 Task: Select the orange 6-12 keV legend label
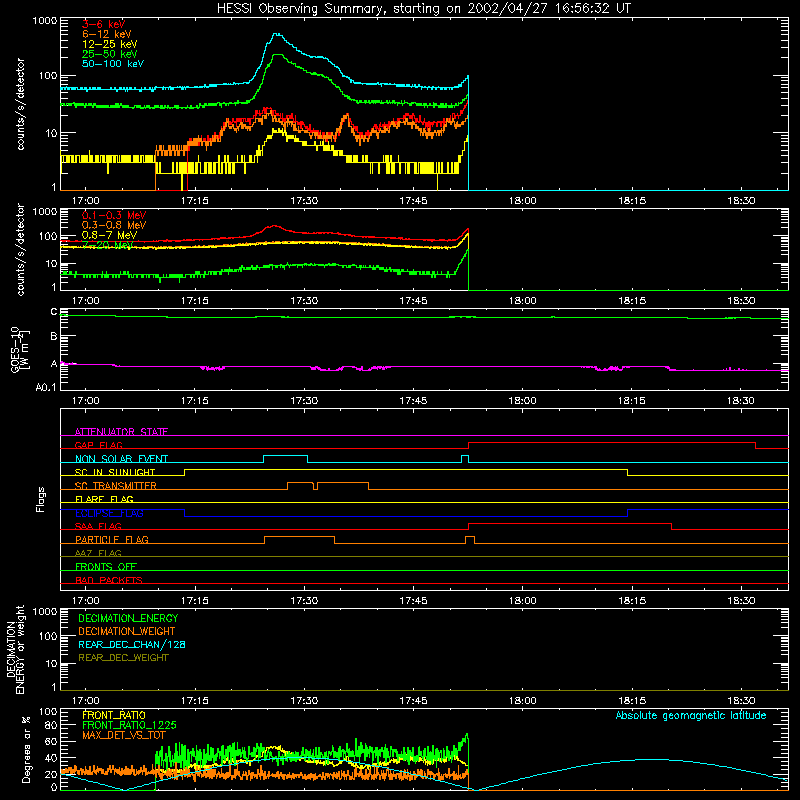point(107,34)
